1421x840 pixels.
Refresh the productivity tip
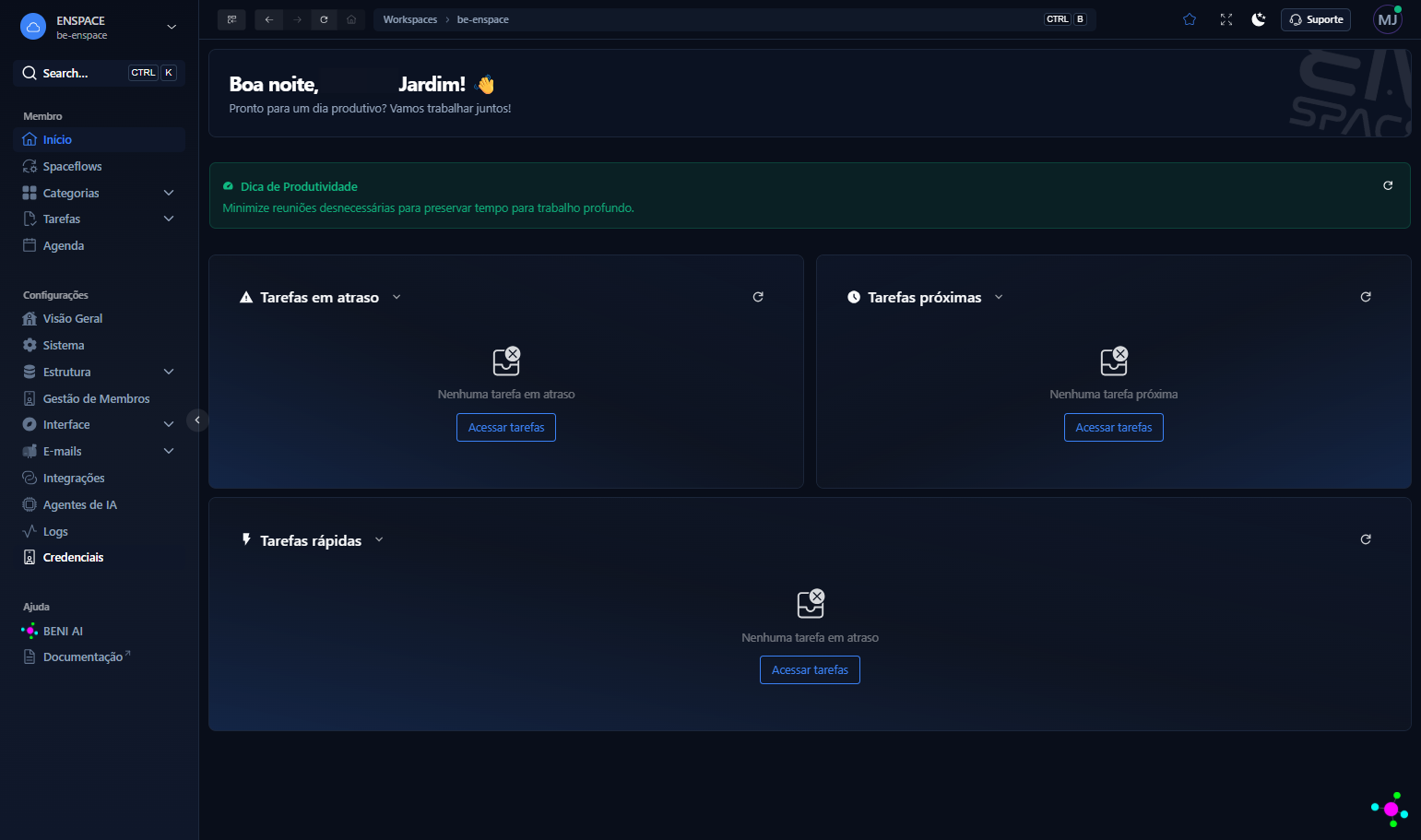tap(1388, 185)
